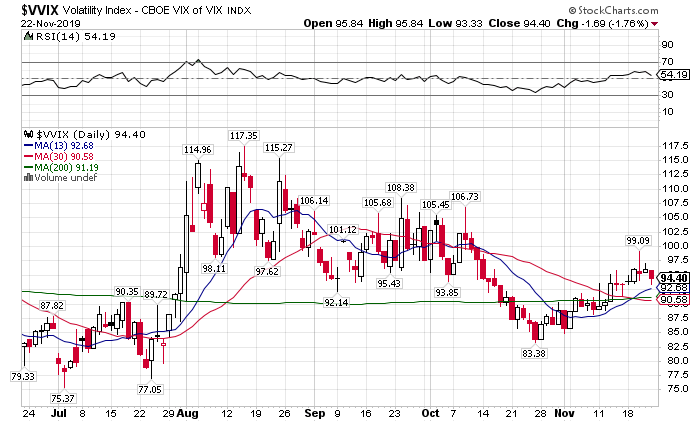Click the 117.5 price axis label

point(675,146)
